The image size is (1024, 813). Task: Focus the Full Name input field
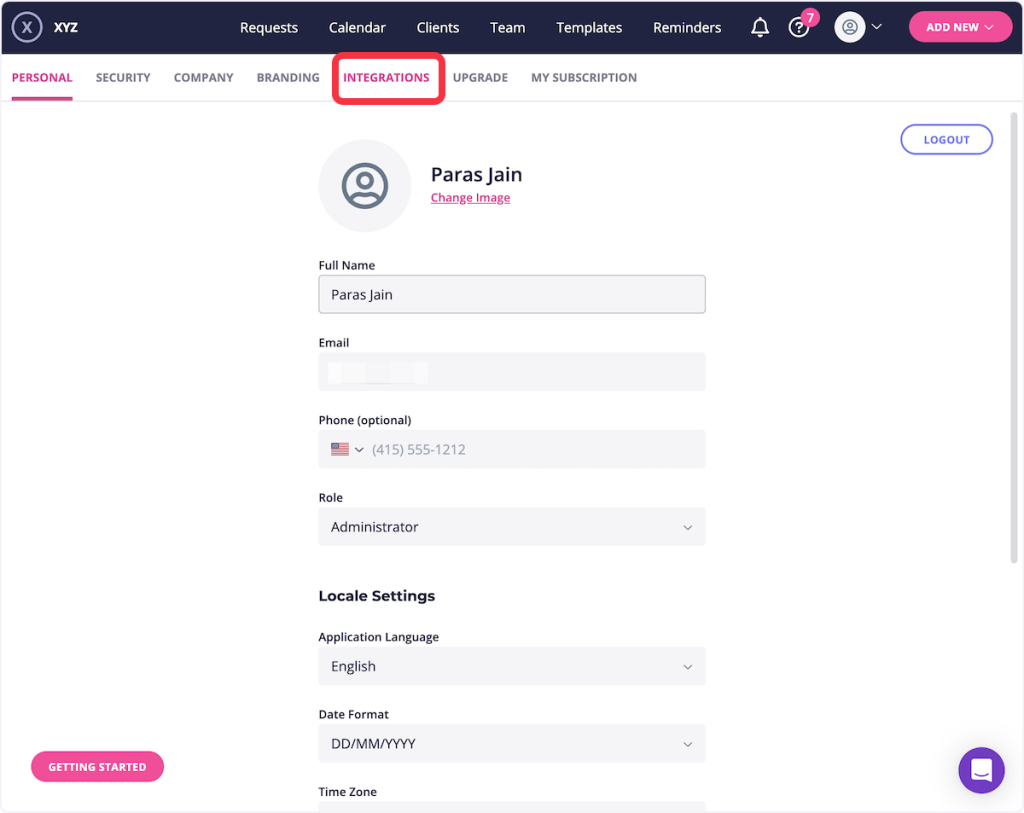click(x=511, y=295)
